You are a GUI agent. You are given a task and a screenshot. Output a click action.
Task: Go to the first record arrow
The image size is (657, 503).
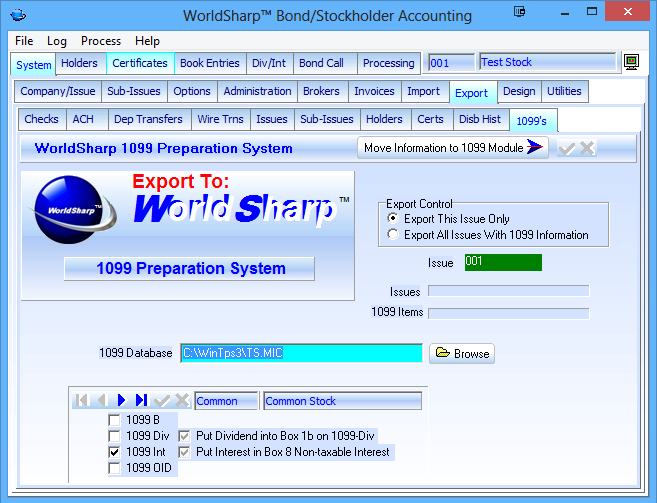(82, 400)
